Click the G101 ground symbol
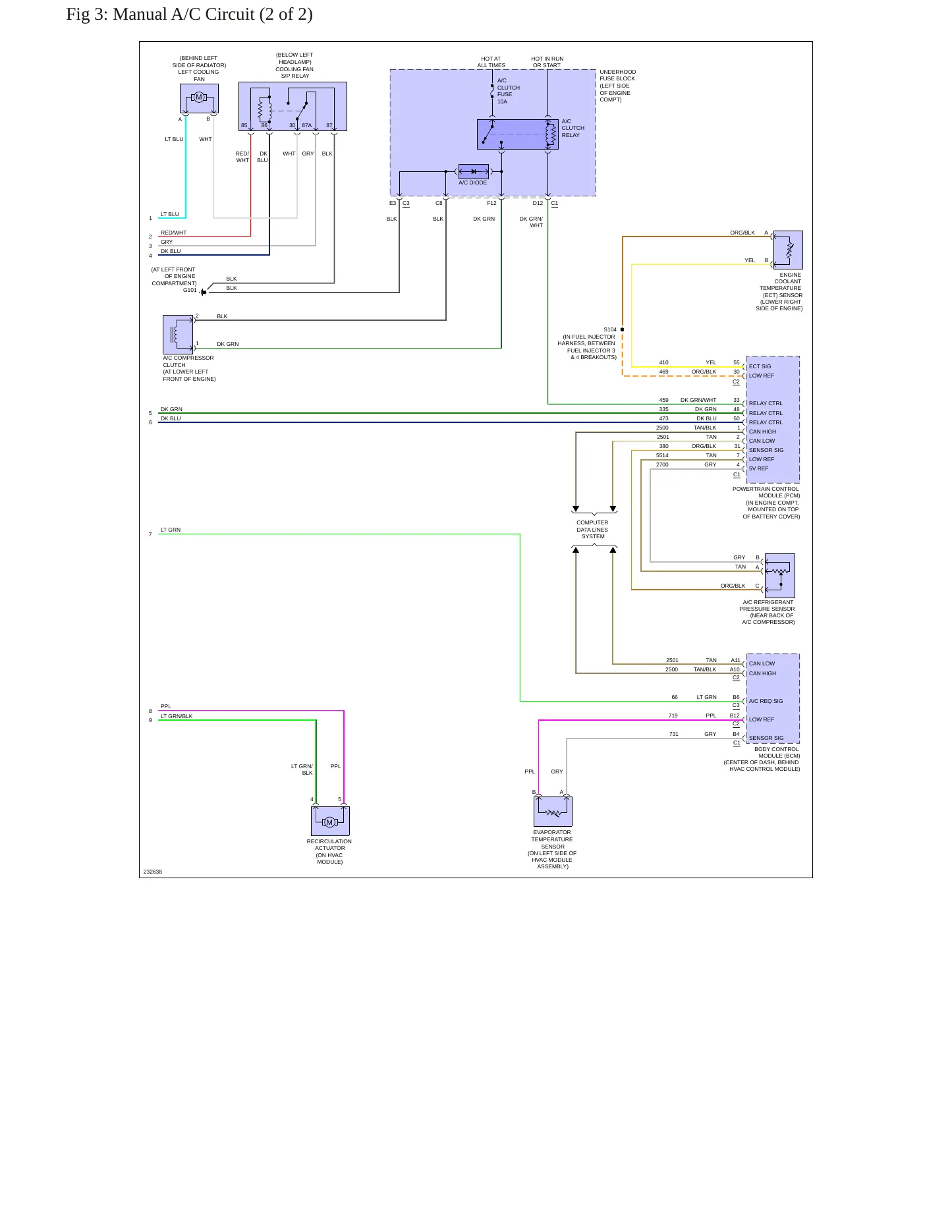The image size is (952, 1232). (203, 292)
